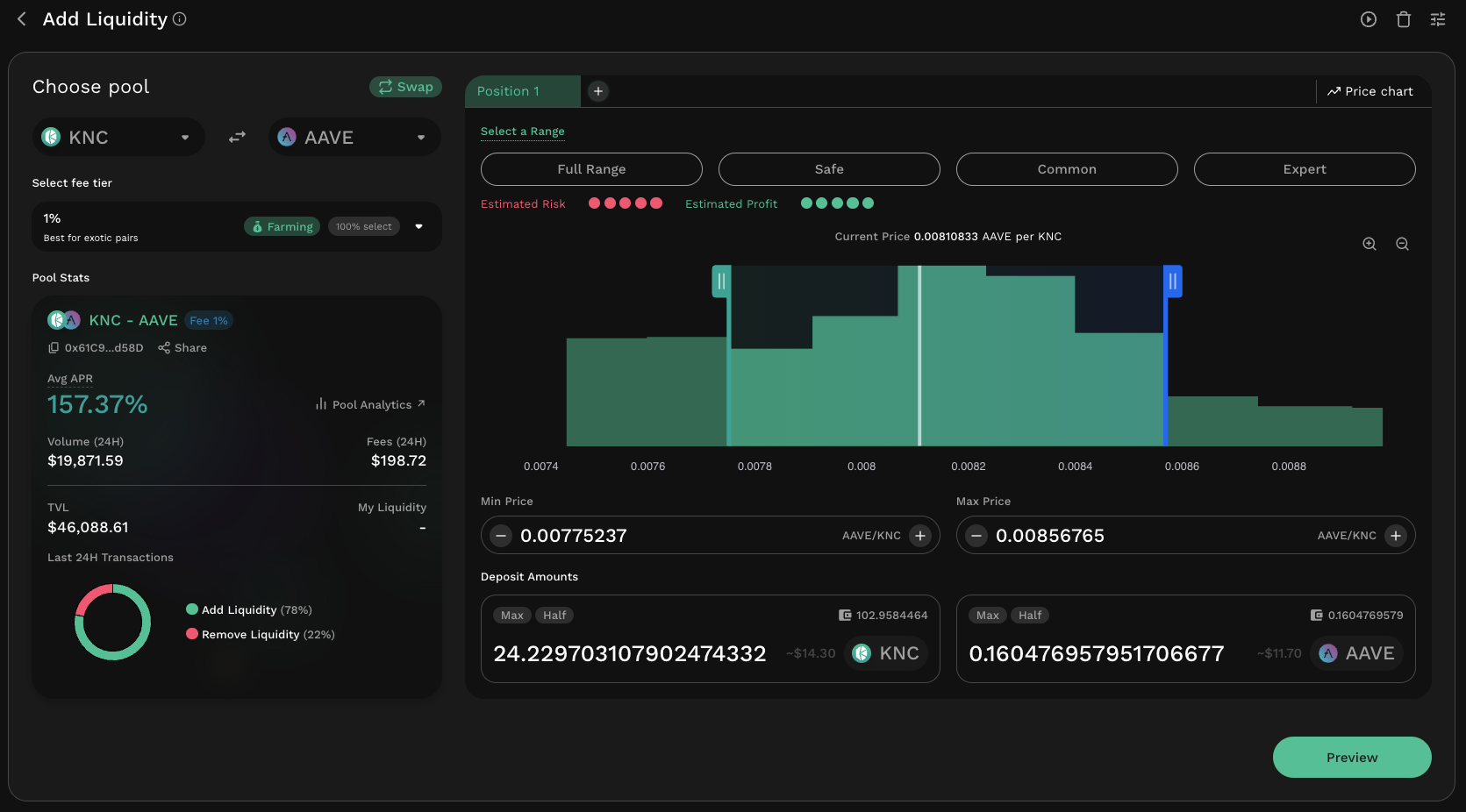Click the Estimated Risk red dots indicator
This screenshot has width=1466, height=812.
[x=626, y=203]
